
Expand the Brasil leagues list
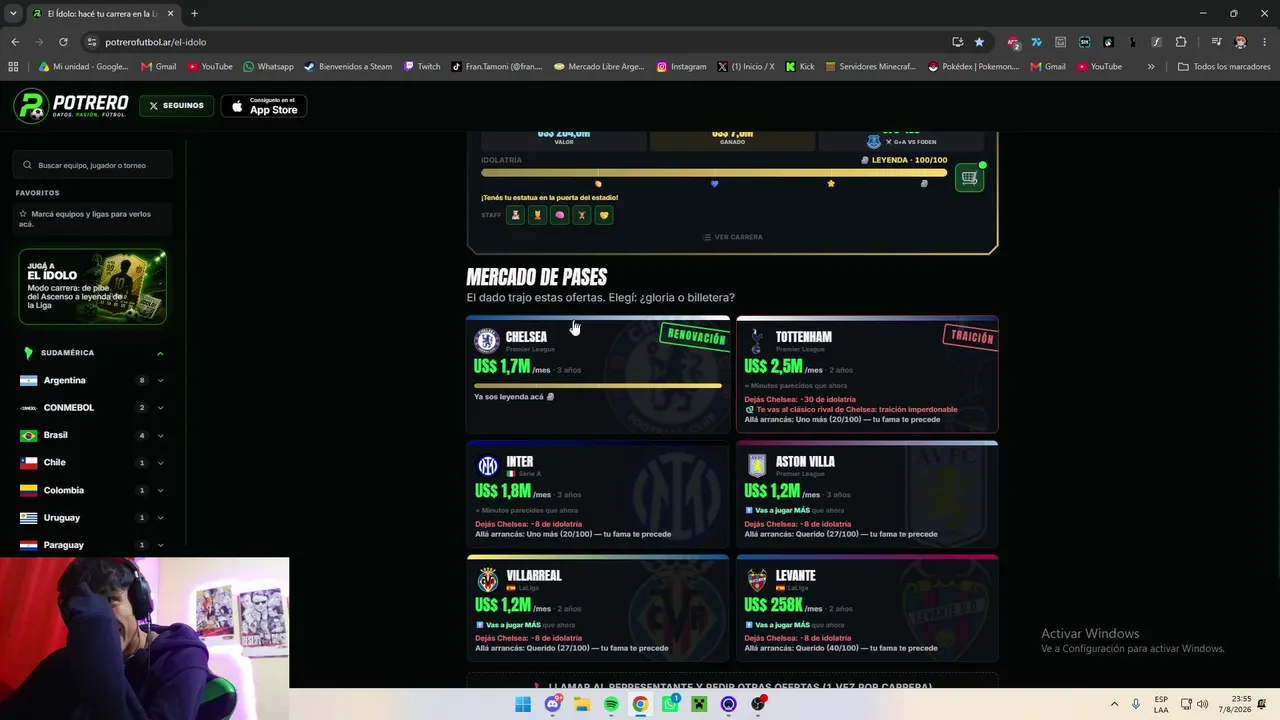coord(160,435)
